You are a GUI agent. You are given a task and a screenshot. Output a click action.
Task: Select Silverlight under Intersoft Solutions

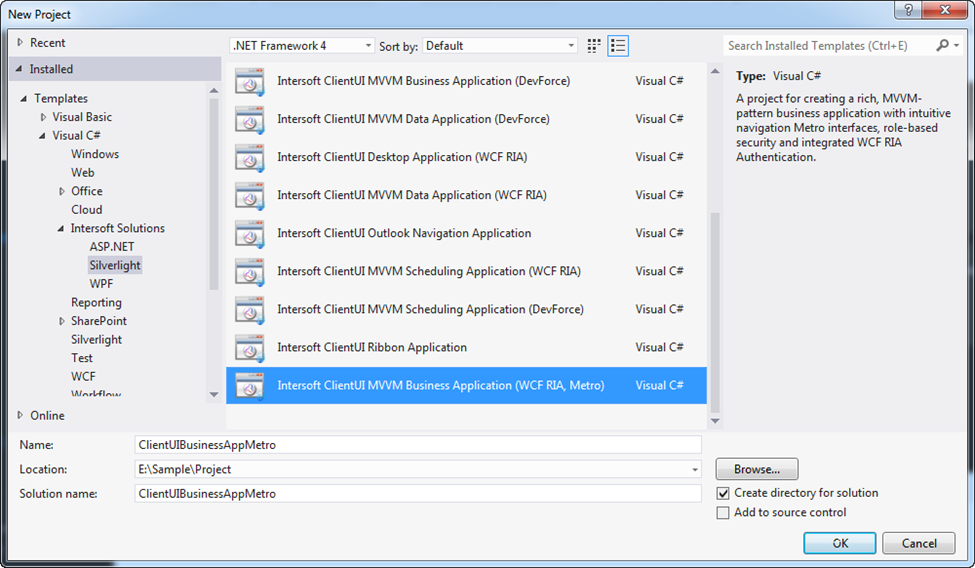[115, 265]
